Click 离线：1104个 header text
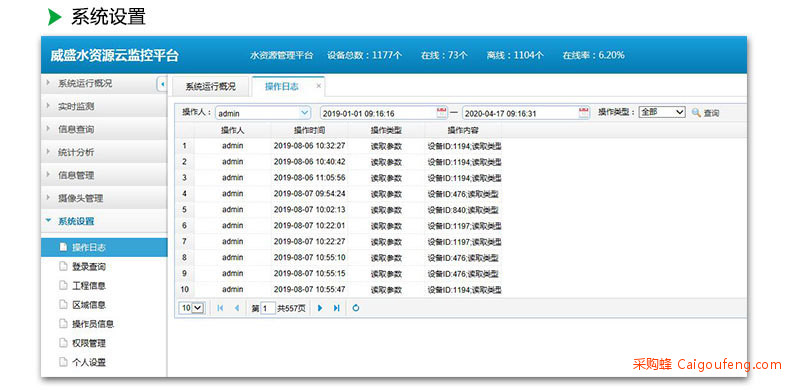 point(515,55)
